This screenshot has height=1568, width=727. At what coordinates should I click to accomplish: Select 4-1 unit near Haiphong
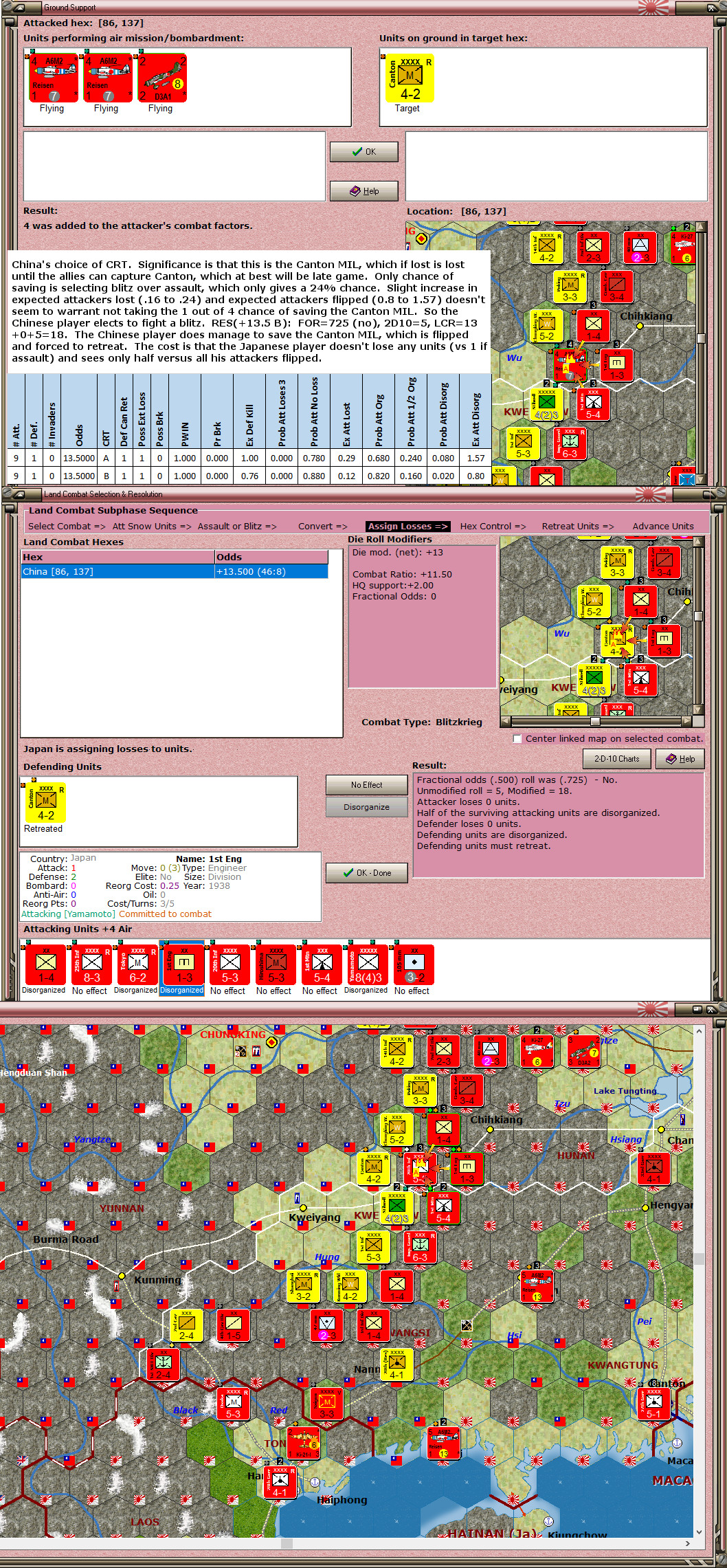280,1483
